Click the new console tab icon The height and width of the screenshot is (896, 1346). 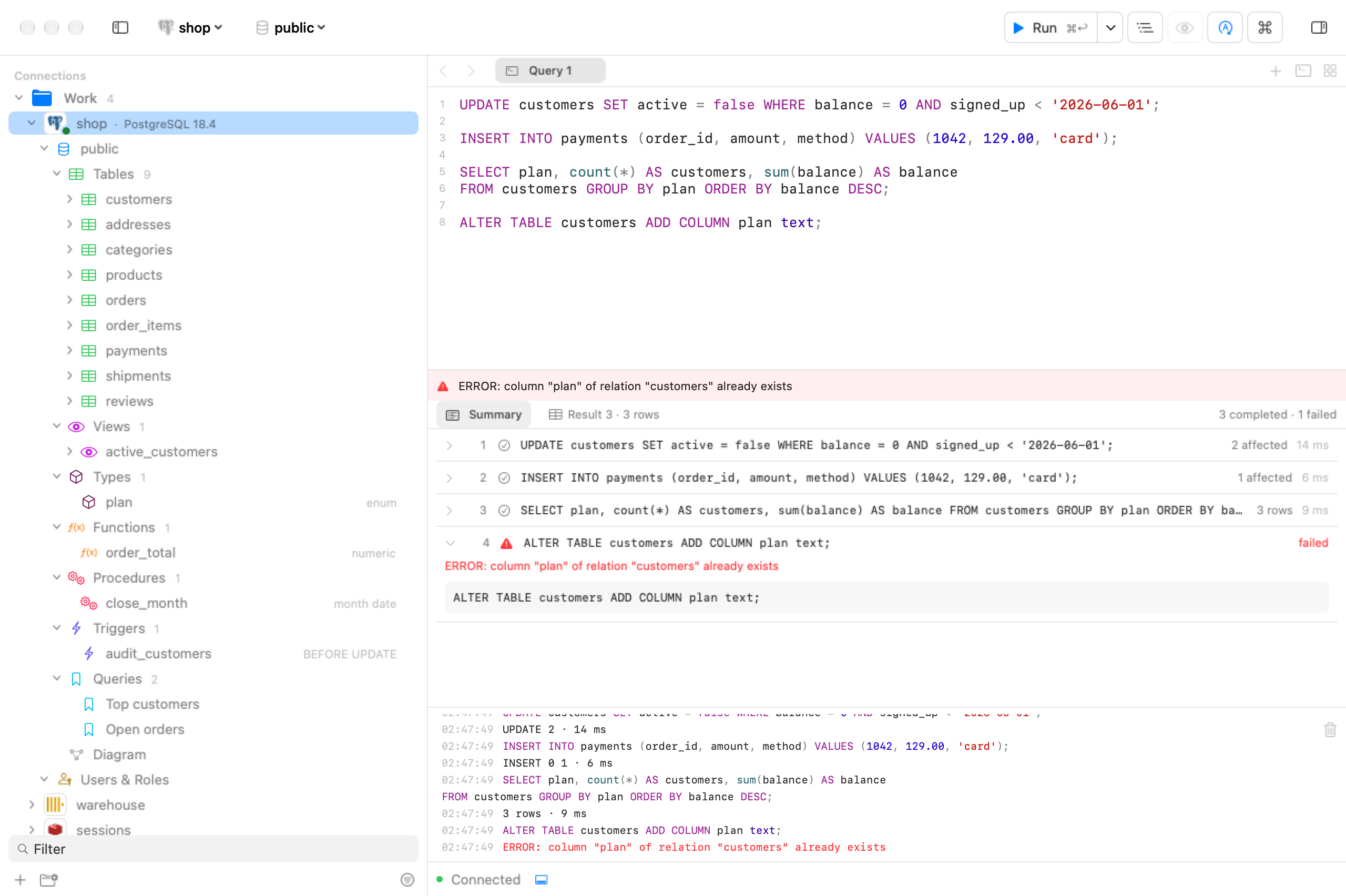click(x=1303, y=71)
